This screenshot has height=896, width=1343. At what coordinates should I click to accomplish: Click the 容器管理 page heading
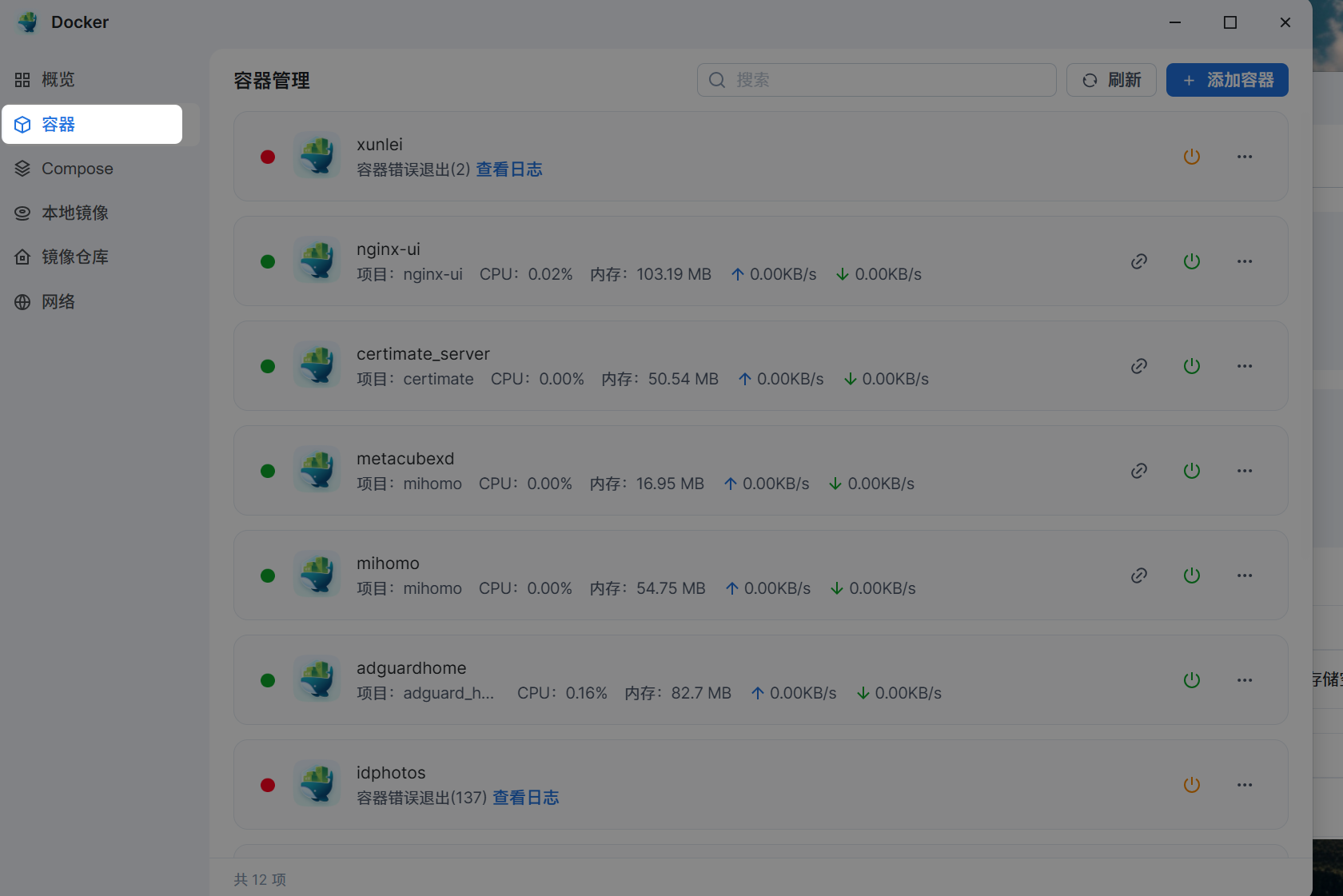coord(272,81)
